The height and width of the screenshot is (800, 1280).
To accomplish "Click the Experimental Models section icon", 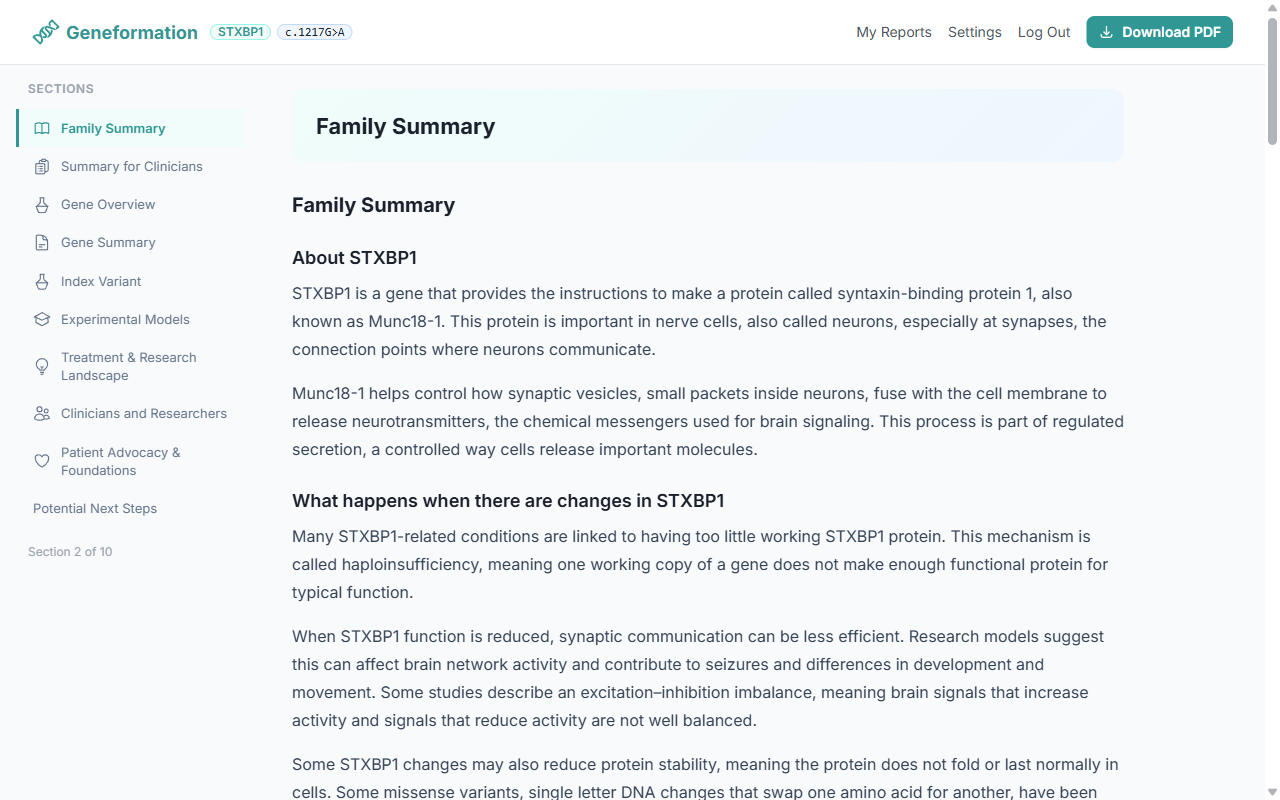I will click(x=42, y=319).
